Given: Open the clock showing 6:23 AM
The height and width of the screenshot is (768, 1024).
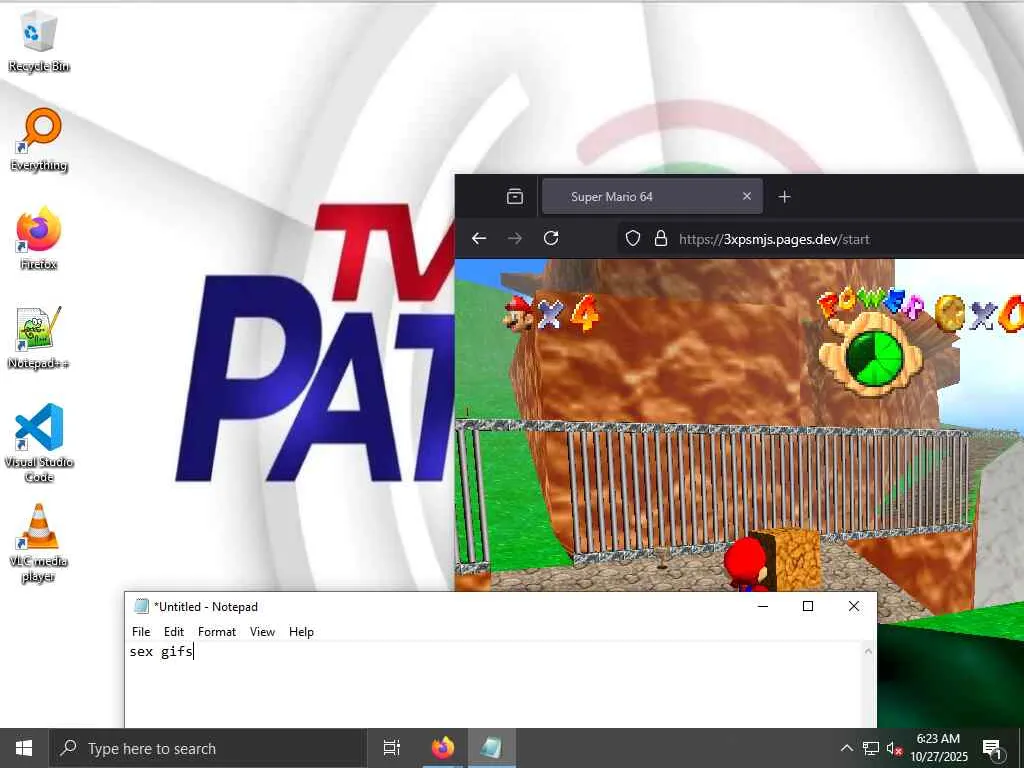Looking at the screenshot, I should (x=939, y=748).
